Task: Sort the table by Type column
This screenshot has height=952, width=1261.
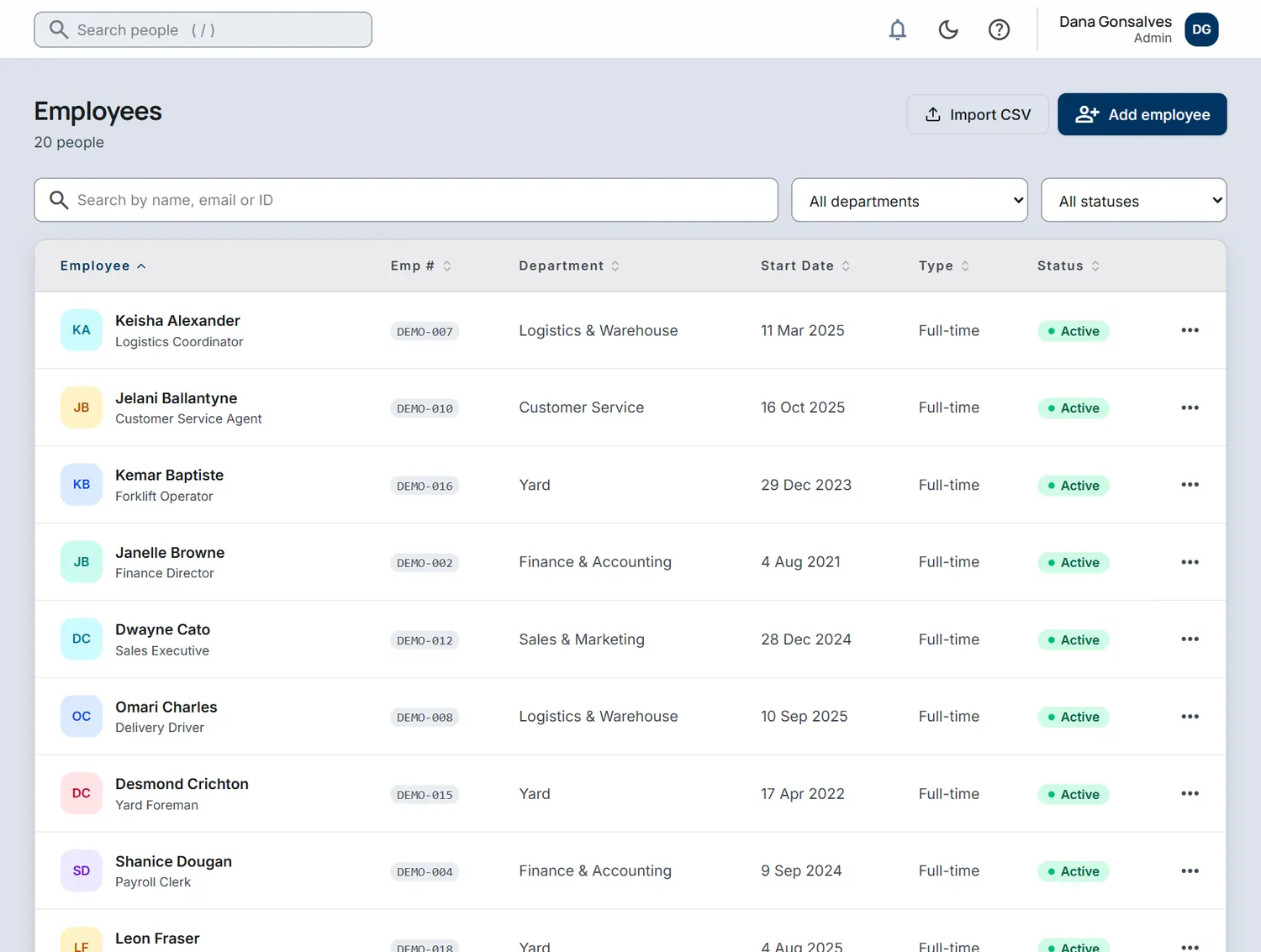Action: tap(944, 266)
